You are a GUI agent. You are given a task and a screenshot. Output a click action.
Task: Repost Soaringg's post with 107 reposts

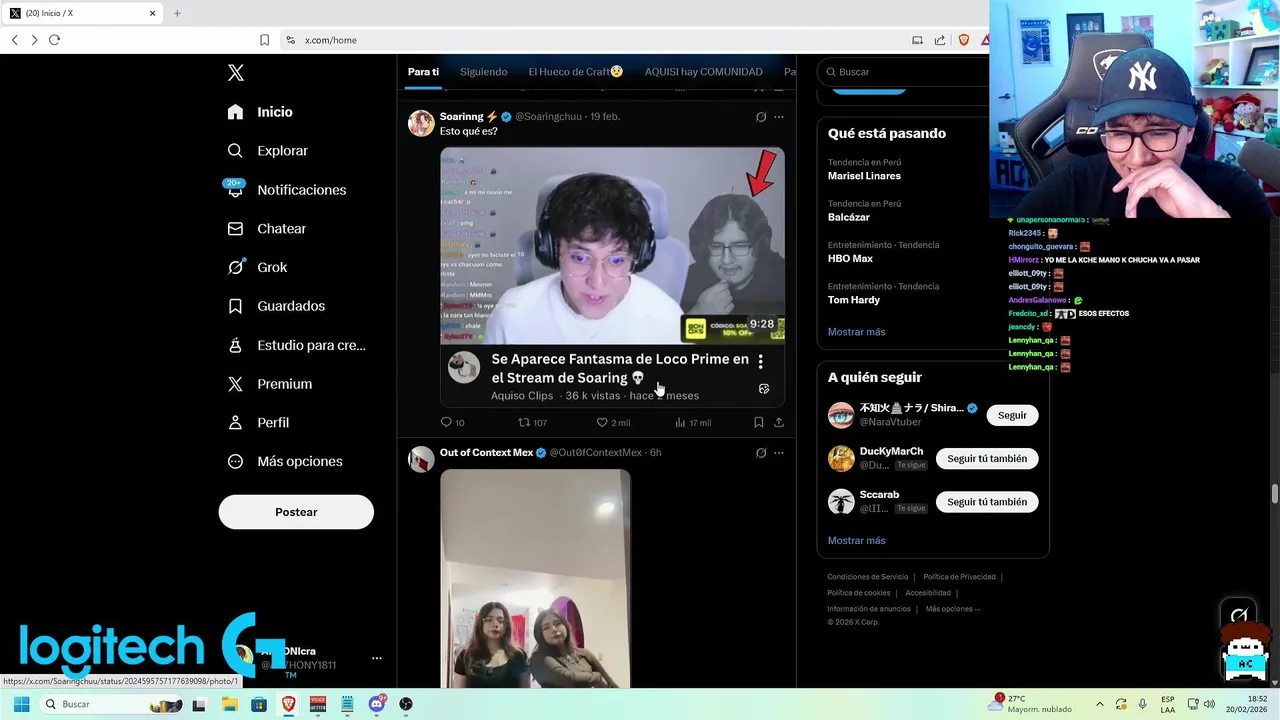(x=532, y=423)
